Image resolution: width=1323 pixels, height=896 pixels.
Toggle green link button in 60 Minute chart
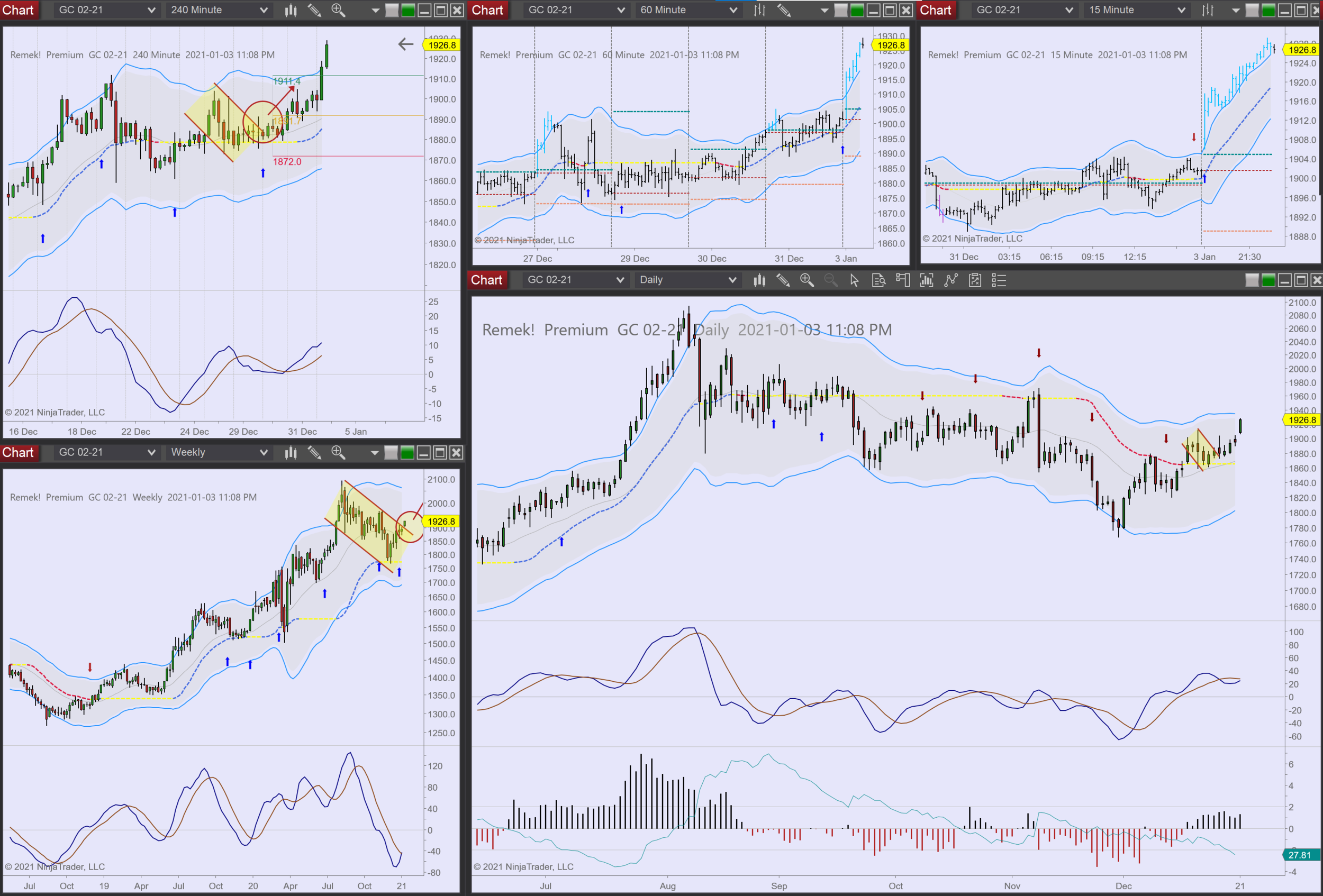pyautogui.click(x=857, y=10)
